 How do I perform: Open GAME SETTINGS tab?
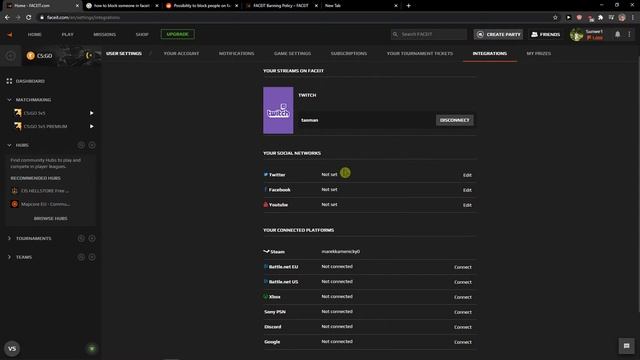tap(292, 53)
